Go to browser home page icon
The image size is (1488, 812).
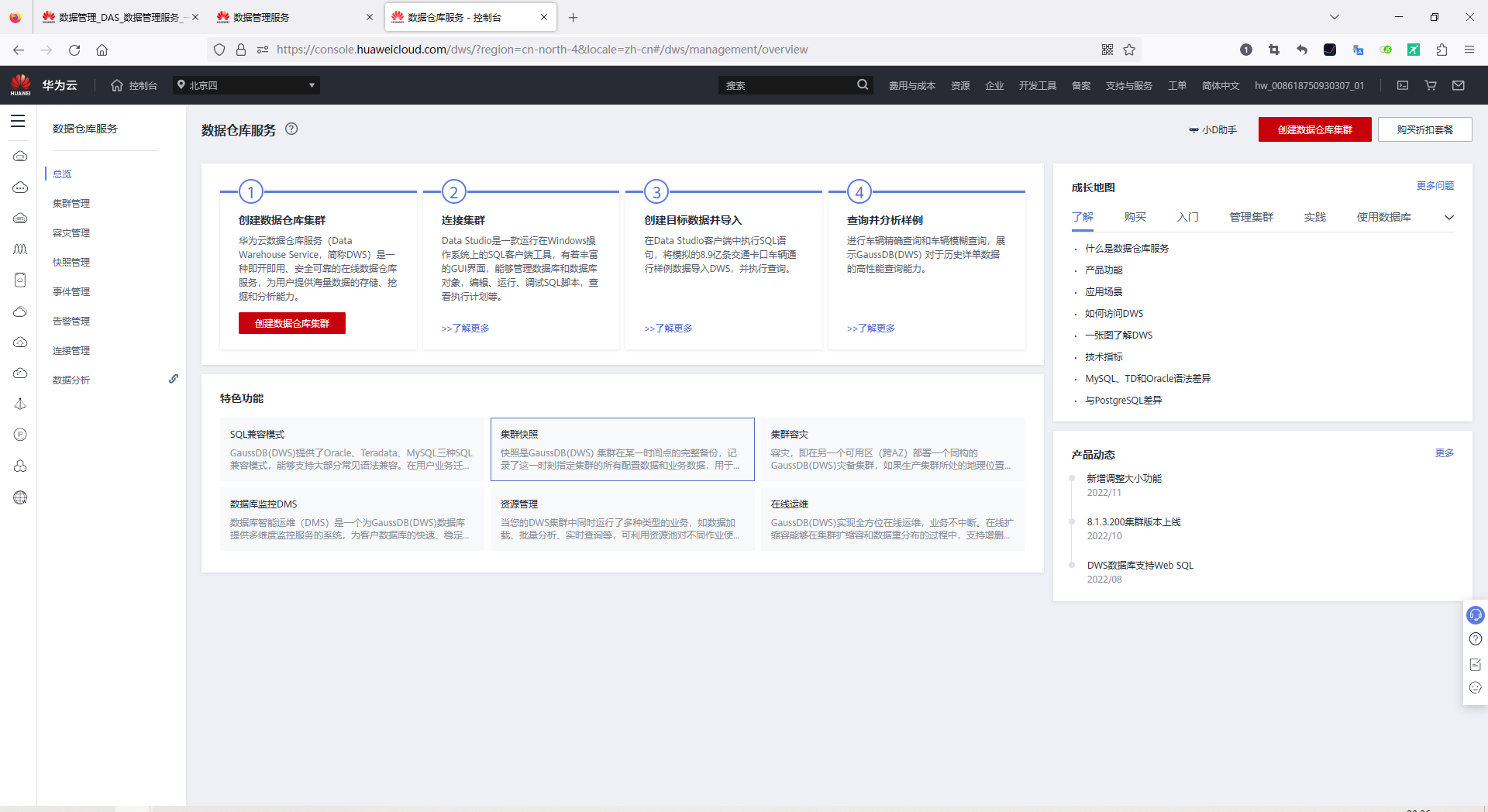pyautogui.click(x=102, y=50)
